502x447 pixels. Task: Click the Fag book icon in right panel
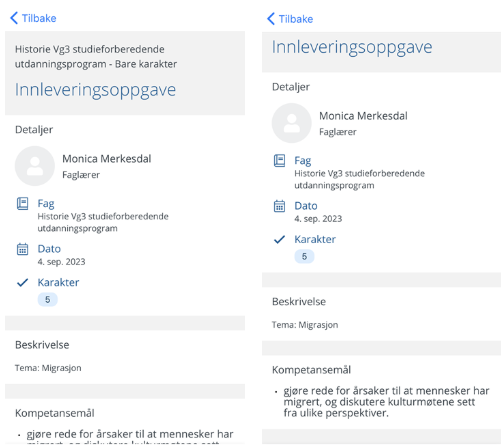click(279, 161)
